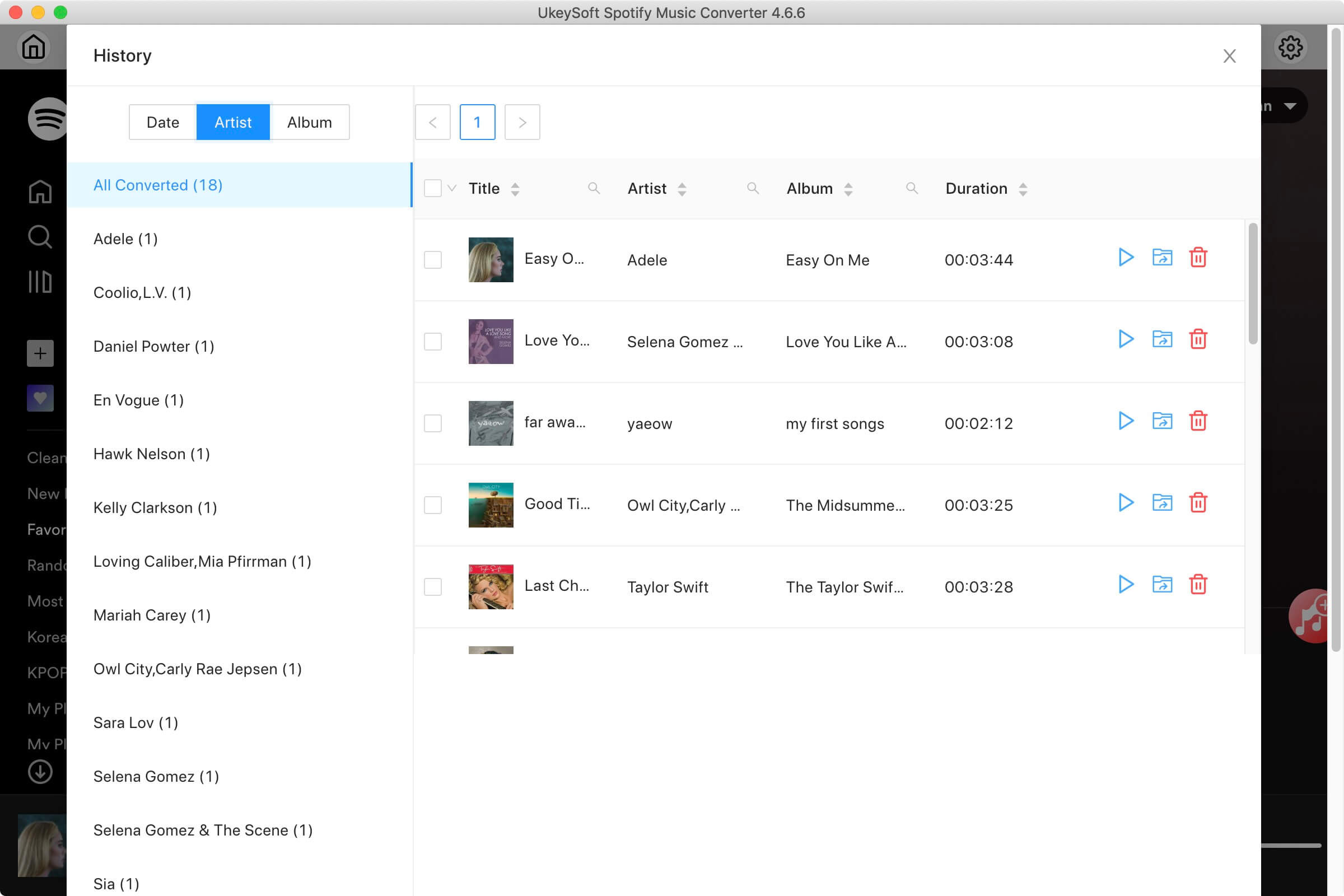
Task: Sort the list by Duration
Action: pyautogui.click(x=1023, y=189)
